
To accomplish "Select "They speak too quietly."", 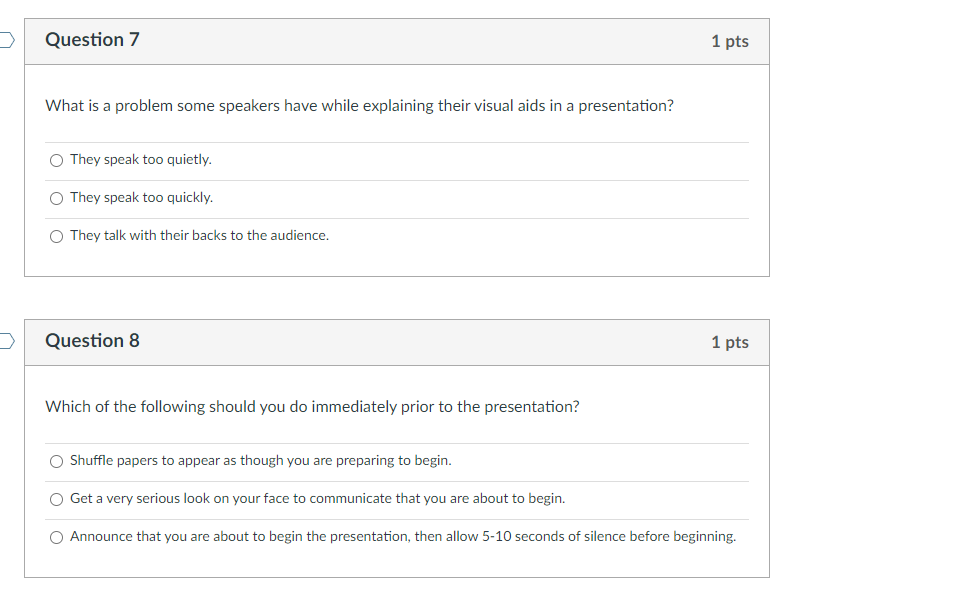I will coord(56,159).
